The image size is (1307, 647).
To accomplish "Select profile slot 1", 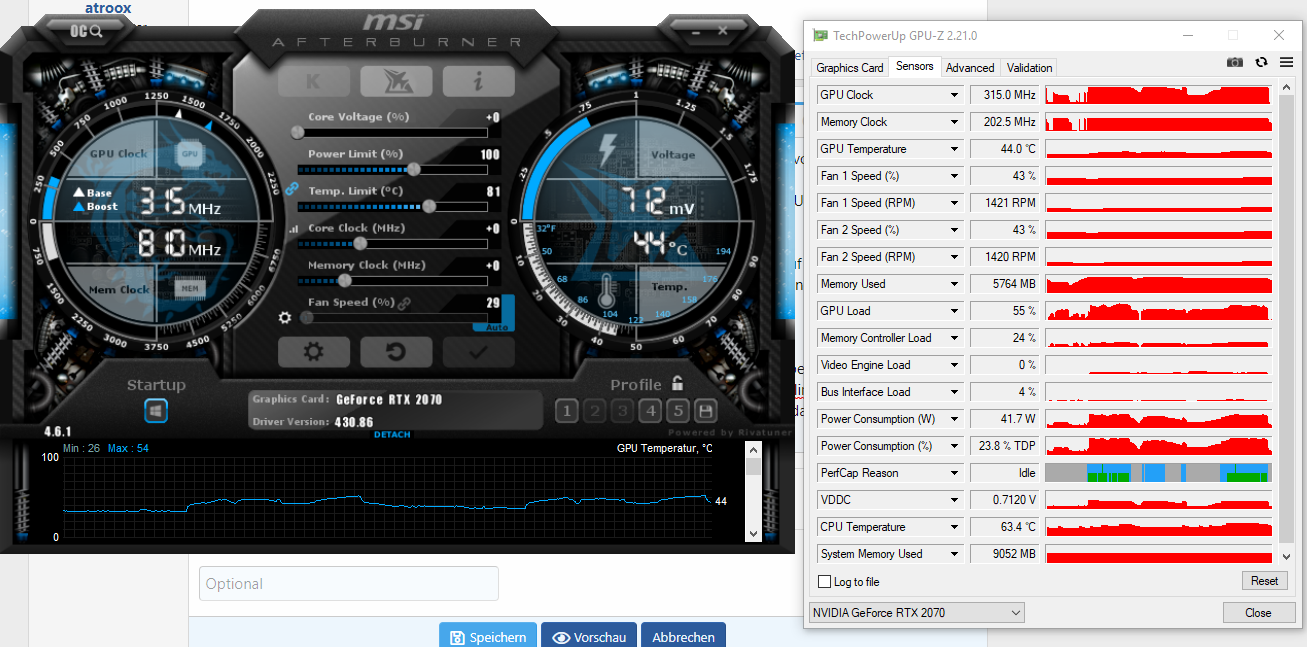I will [x=567, y=411].
